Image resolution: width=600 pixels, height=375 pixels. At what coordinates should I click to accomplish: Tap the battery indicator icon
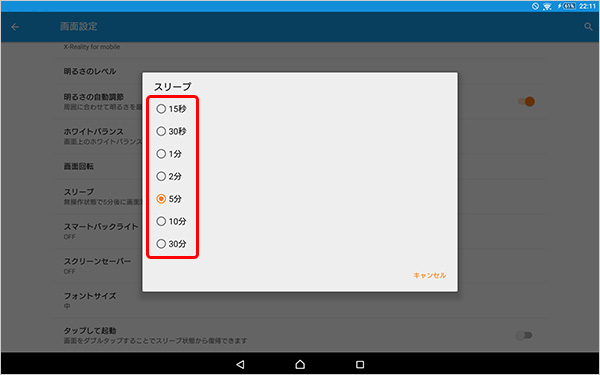(x=568, y=6)
